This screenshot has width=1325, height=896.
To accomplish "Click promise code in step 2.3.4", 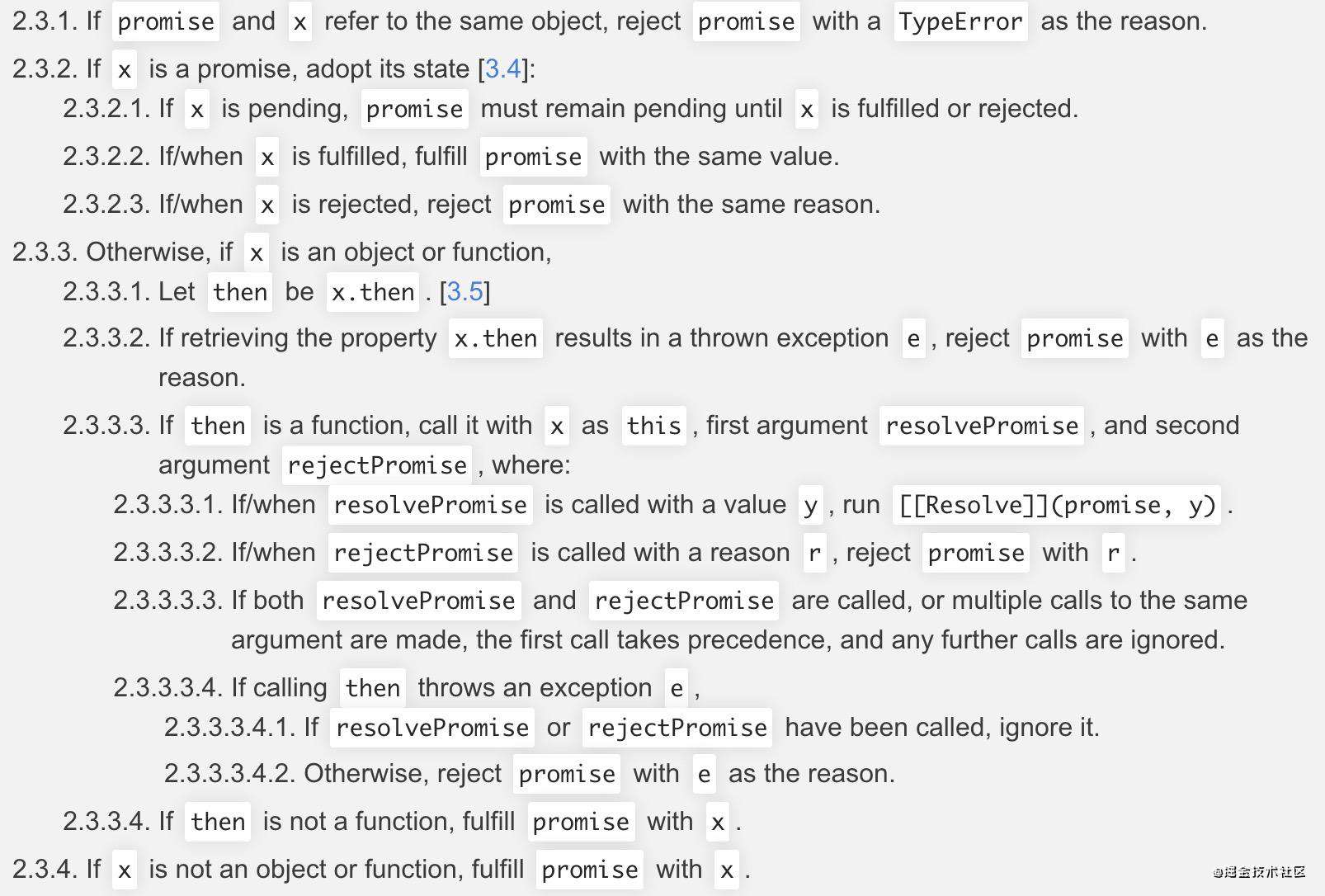I will click(590, 870).
